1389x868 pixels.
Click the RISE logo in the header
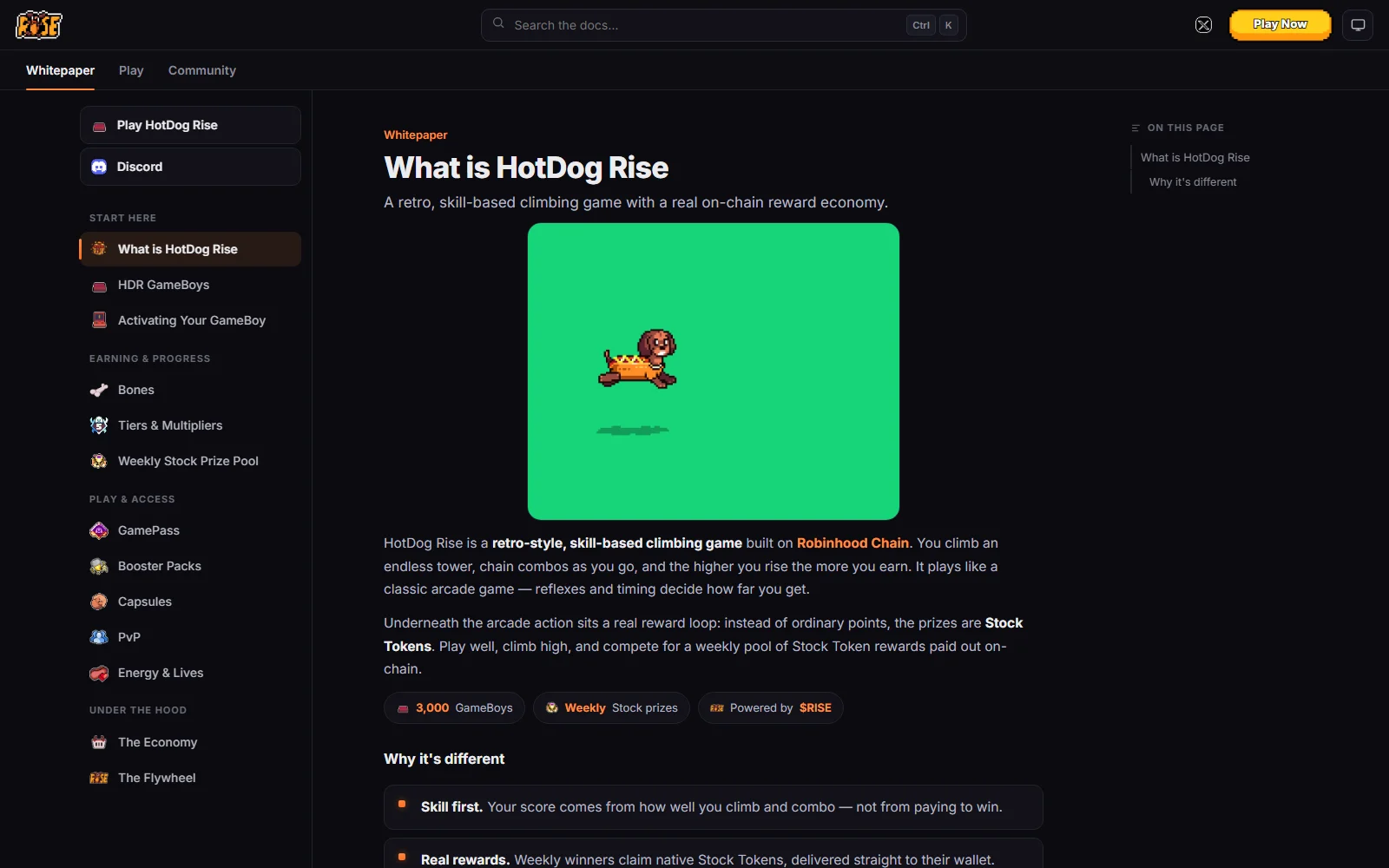[x=39, y=25]
